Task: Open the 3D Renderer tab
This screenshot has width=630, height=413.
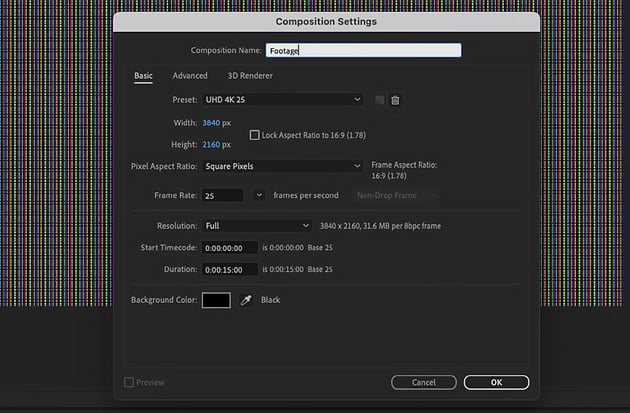Action: click(250, 76)
